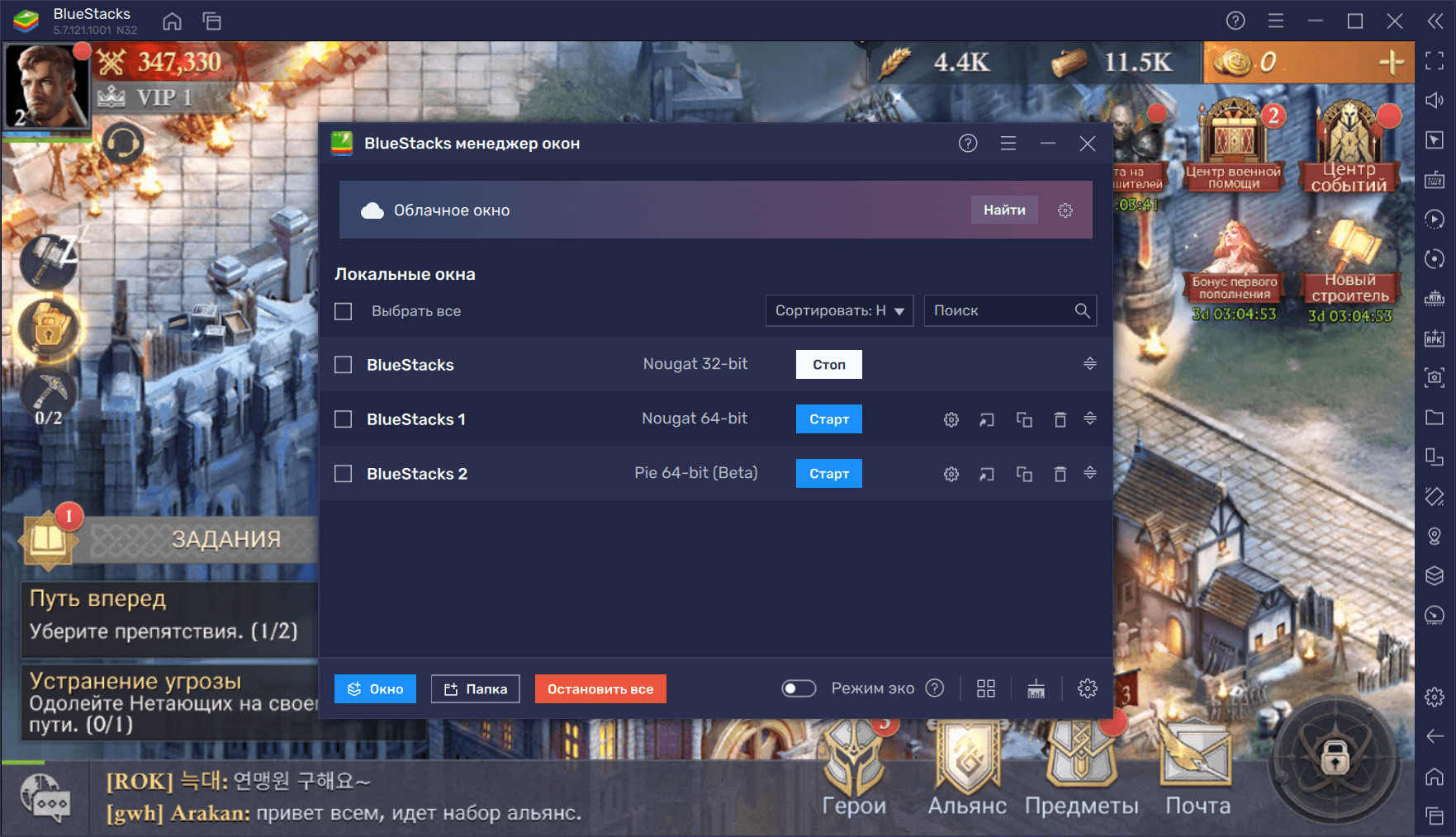The image size is (1456, 837).
Task: Start the BlueStacks 2 Pie instance
Action: coord(829,474)
